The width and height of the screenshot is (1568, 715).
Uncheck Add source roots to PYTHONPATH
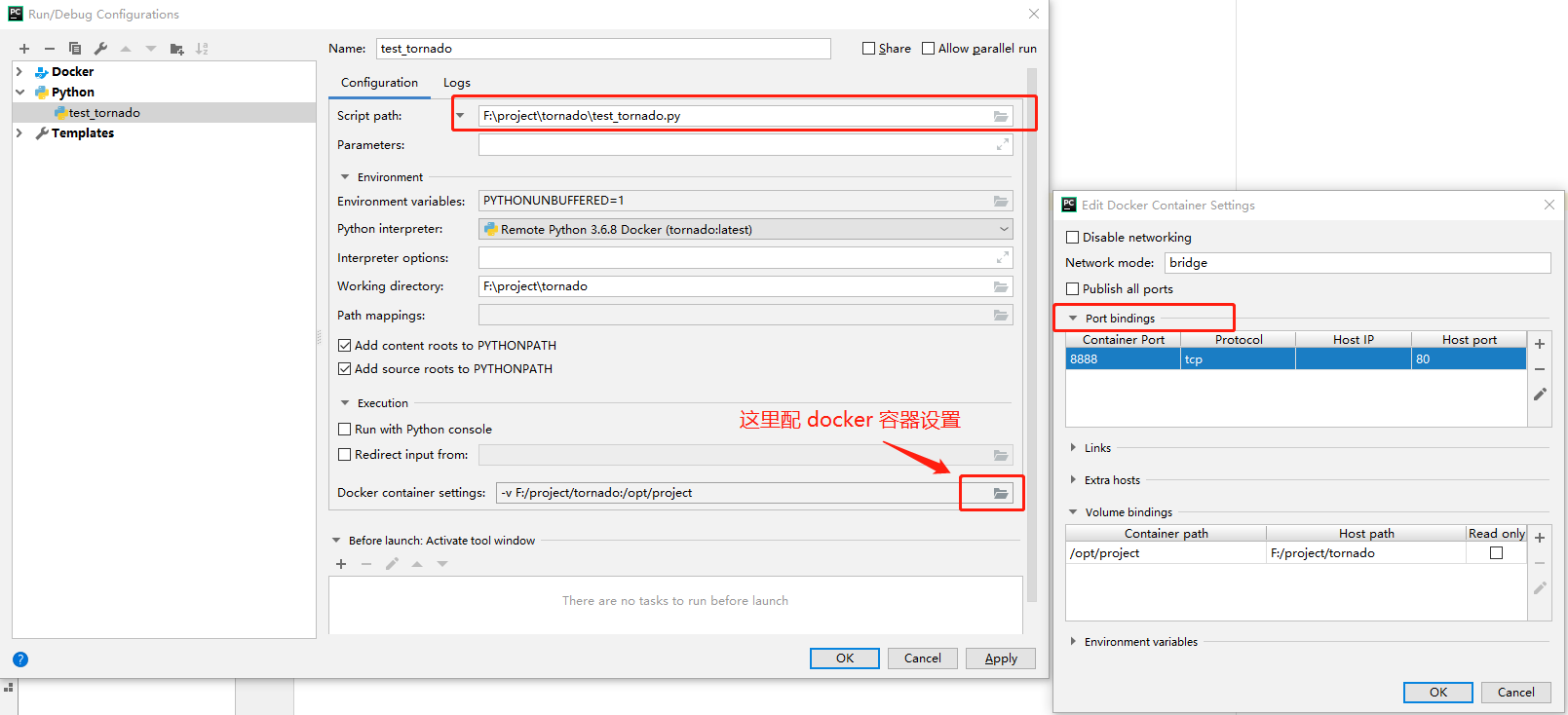344,369
